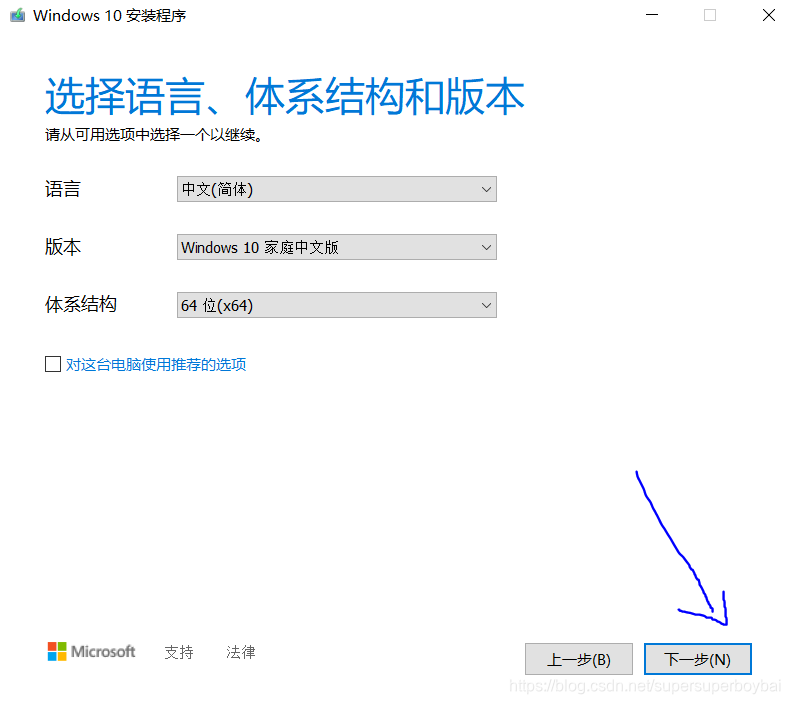Open the 语言 dropdown showing 中文(简体)

[x=337, y=189]
